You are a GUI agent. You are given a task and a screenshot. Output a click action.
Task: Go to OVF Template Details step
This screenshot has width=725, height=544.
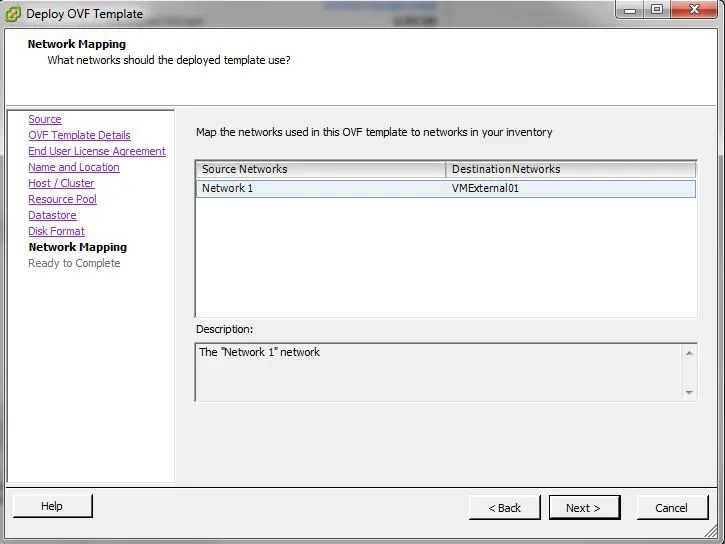[x=80, y=135]
